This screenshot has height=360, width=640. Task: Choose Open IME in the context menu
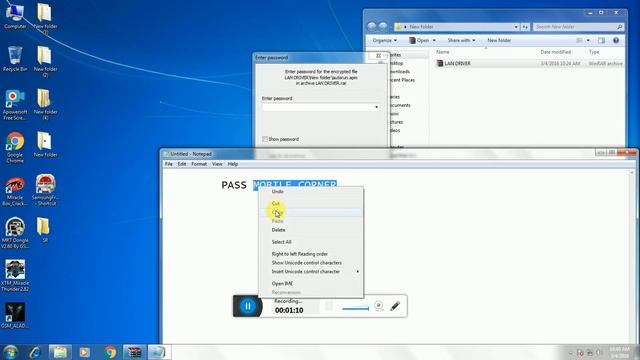click(x=311, y=283)
